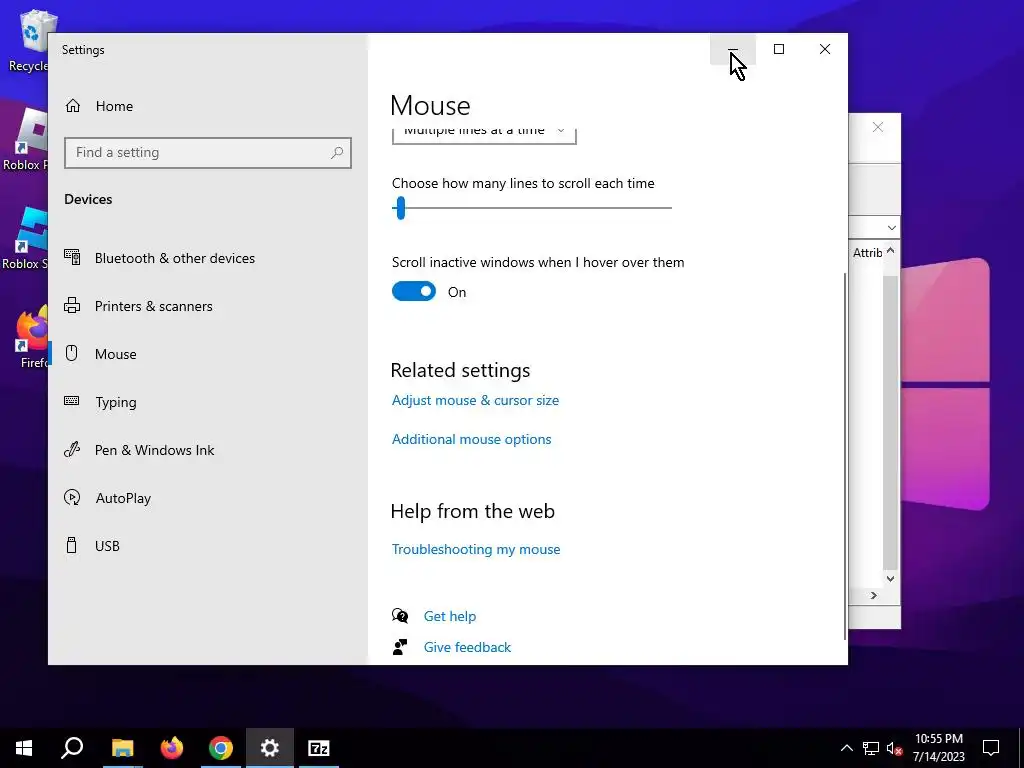
Task: Click scroll up arrow in background window
Action: click(x=890, y=251)
